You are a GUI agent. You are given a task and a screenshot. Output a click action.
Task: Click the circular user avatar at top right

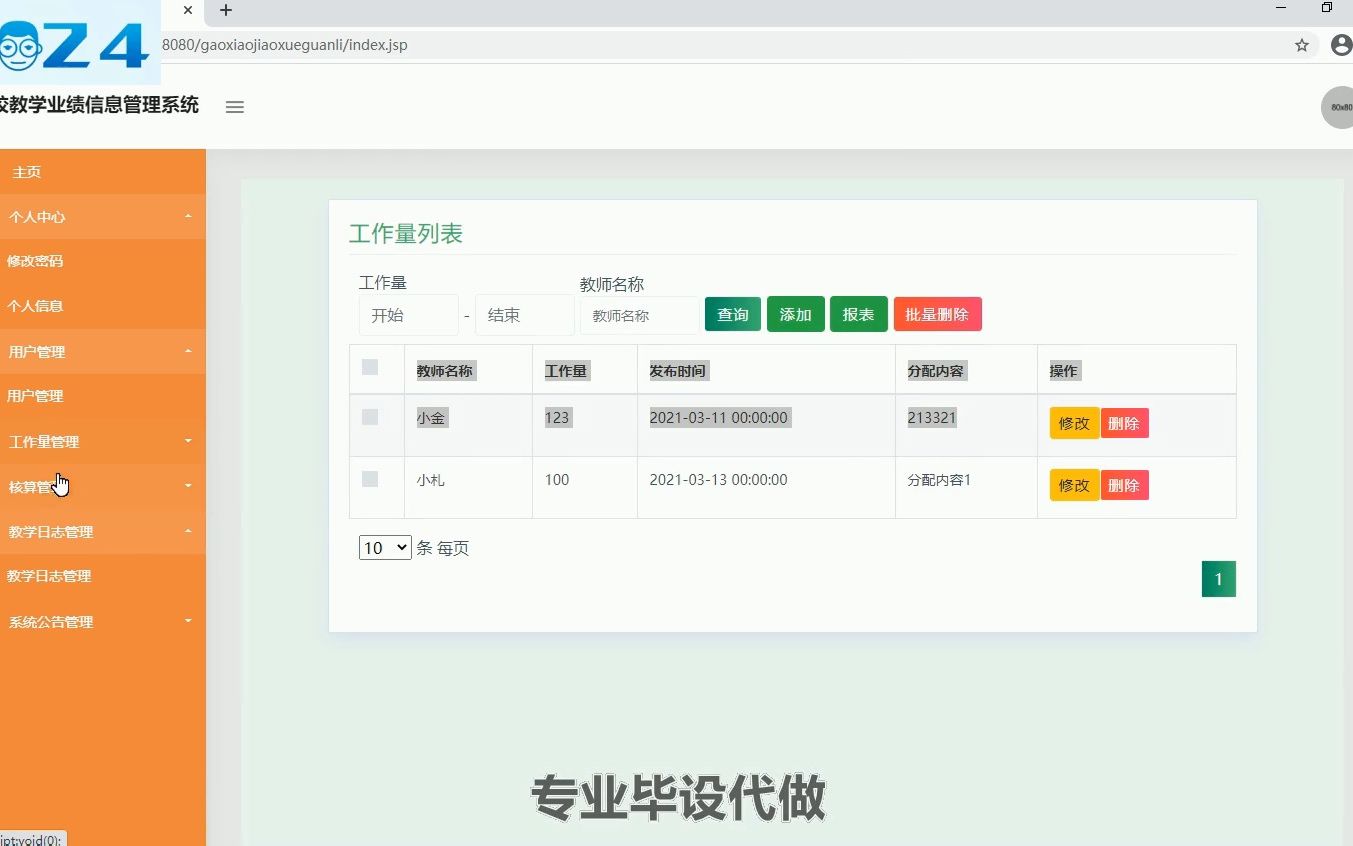[x=1338, y=107]
